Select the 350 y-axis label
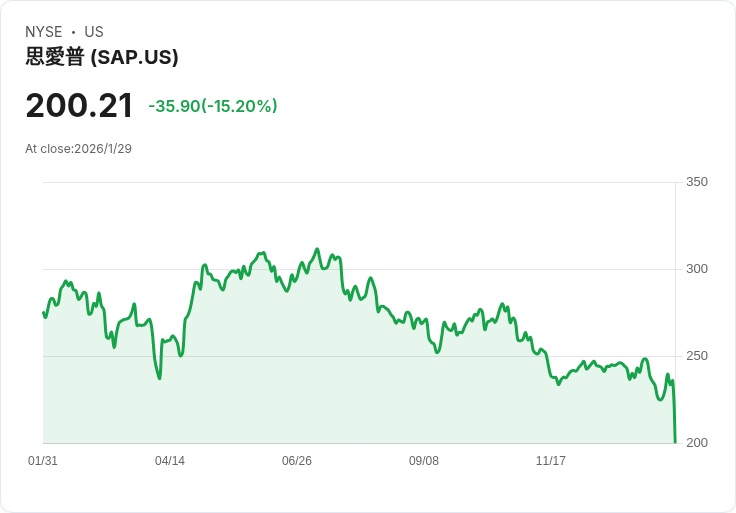Image resolution: width=736 pixels, height=513 pixels. (x=697, y=182)
